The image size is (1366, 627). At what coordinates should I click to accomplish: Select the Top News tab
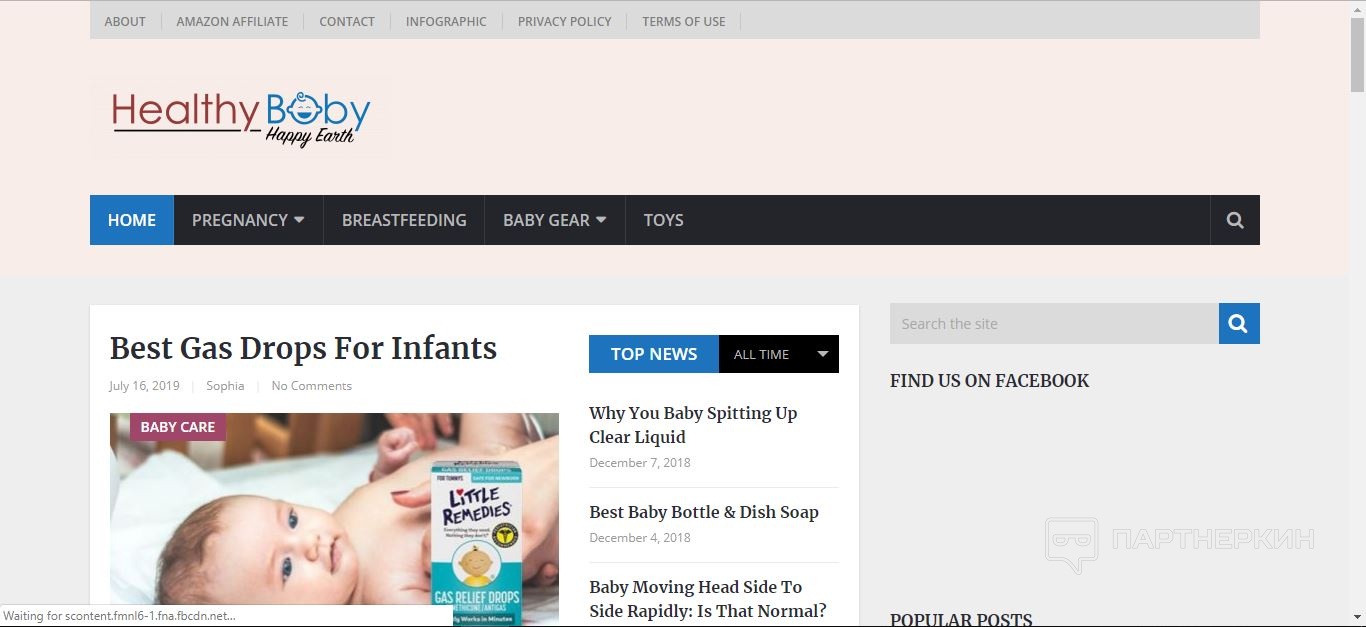click(x=654, y=354)
